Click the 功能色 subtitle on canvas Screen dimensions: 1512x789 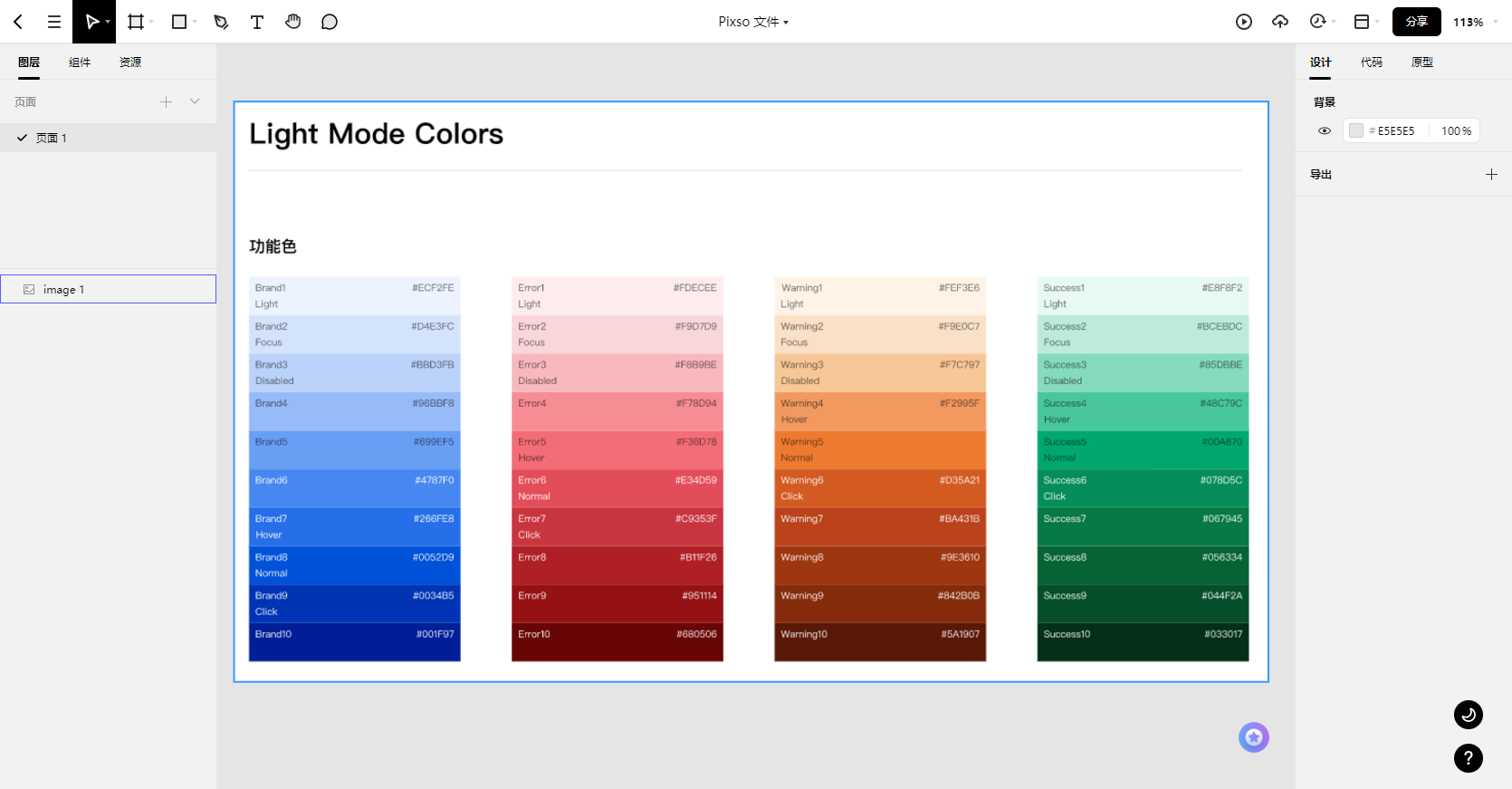click(x=273, y=246)
